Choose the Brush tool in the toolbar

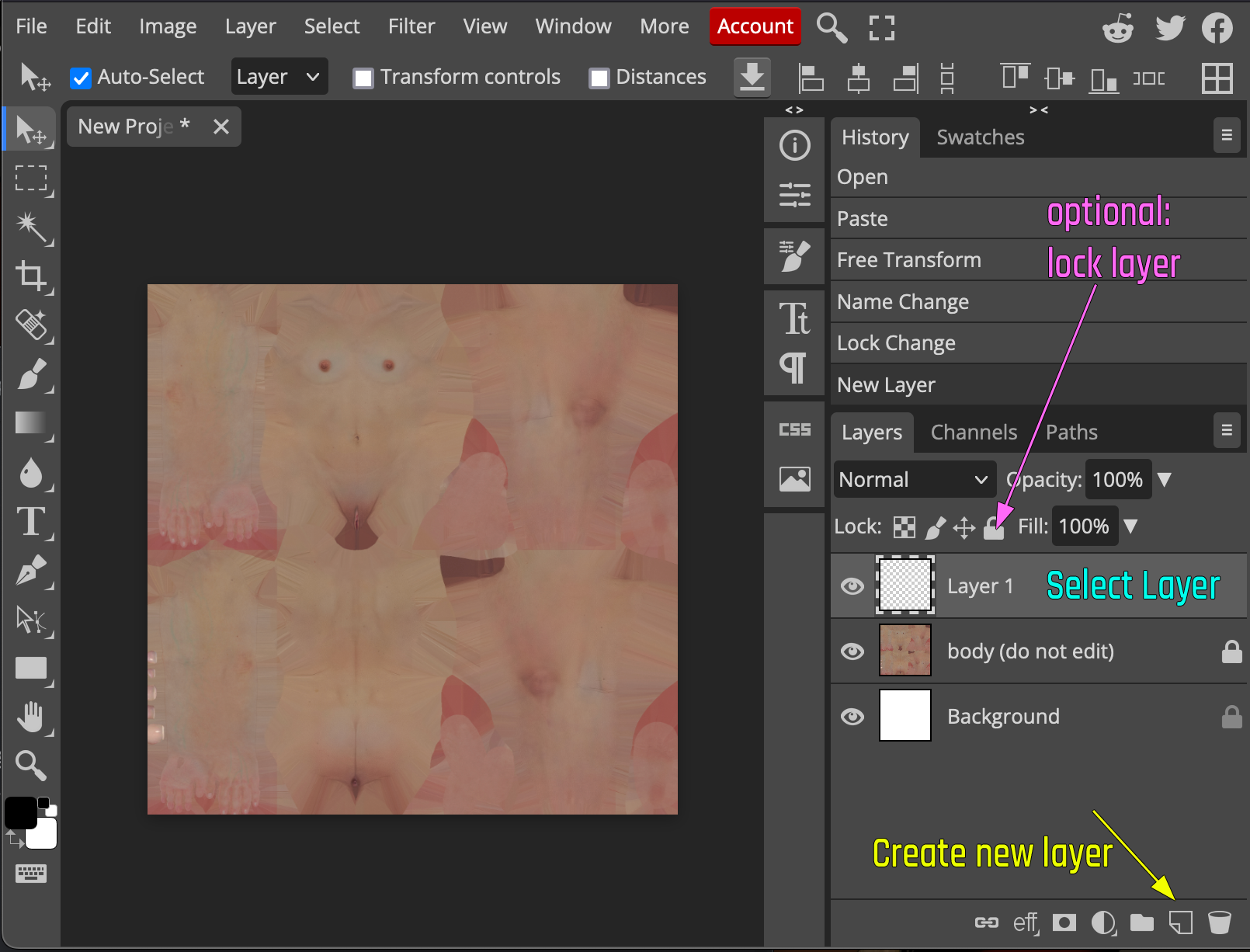32,374
